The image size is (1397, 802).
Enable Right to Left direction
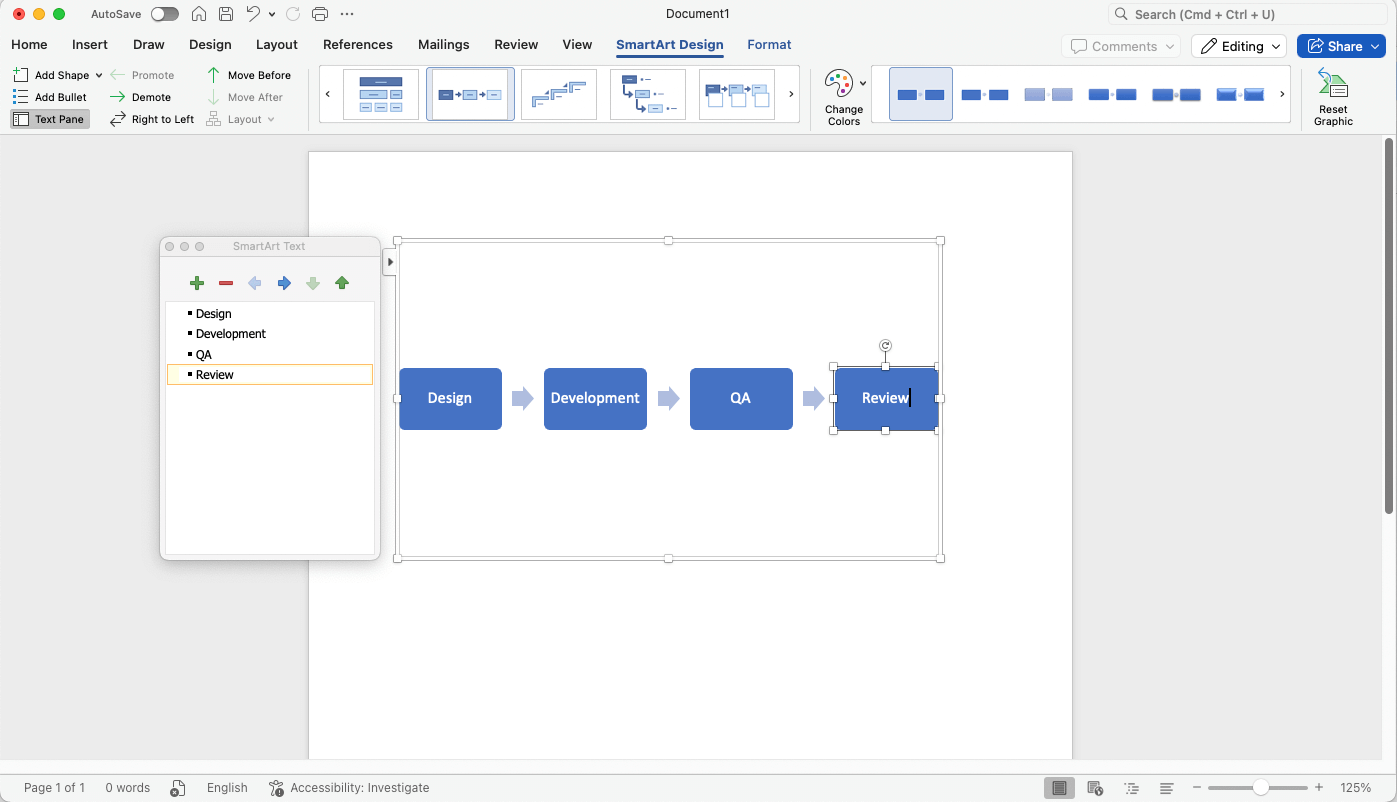click(151, 118)
